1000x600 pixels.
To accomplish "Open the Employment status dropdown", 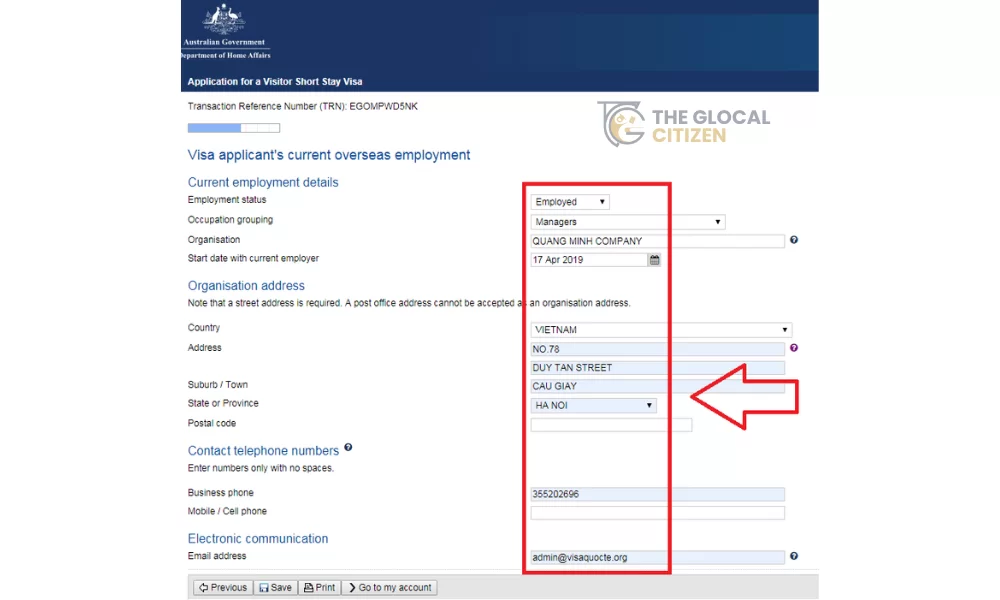I will coord(570,202).
